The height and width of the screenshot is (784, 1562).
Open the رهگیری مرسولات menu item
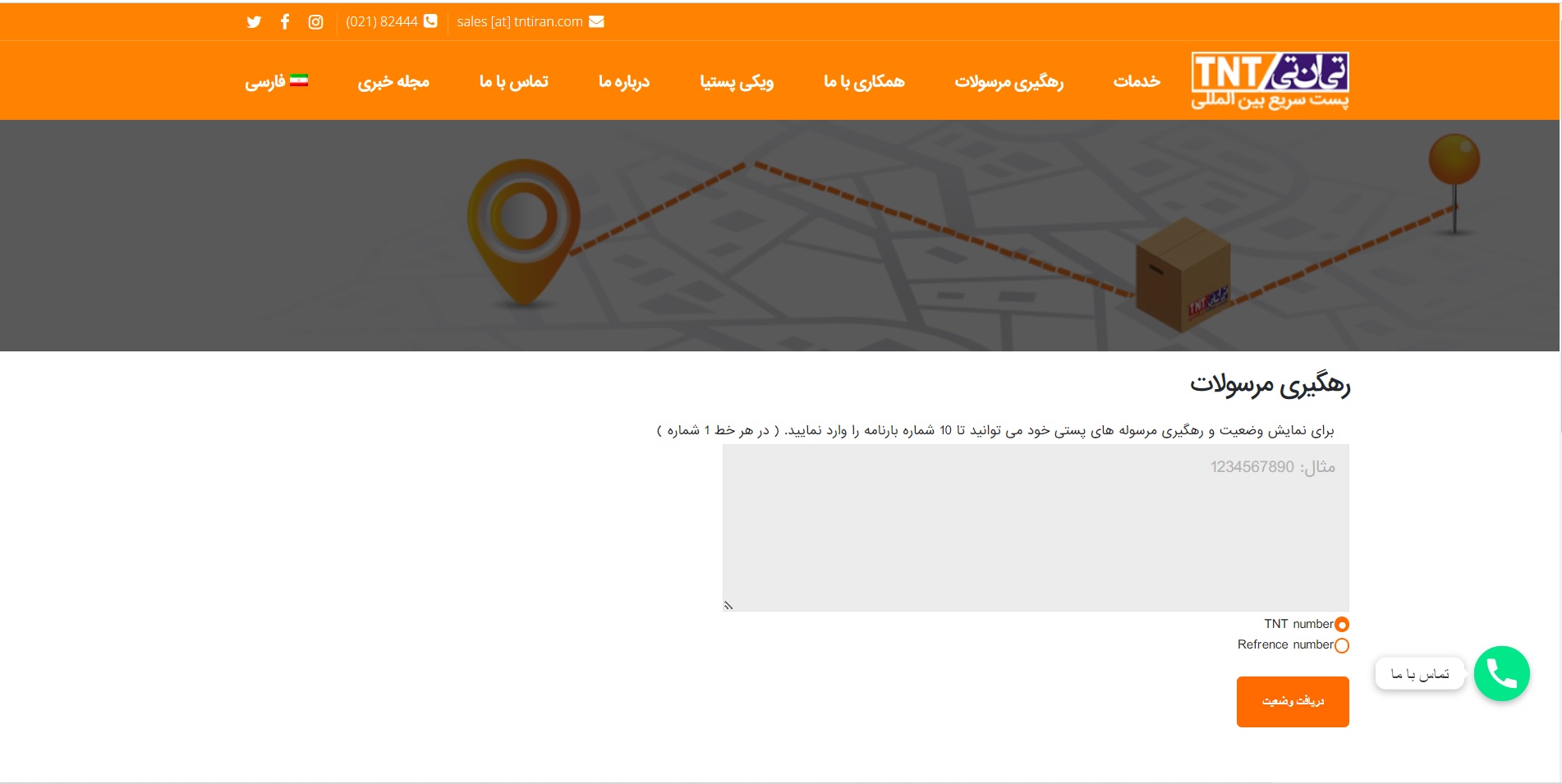point(1008,81)
